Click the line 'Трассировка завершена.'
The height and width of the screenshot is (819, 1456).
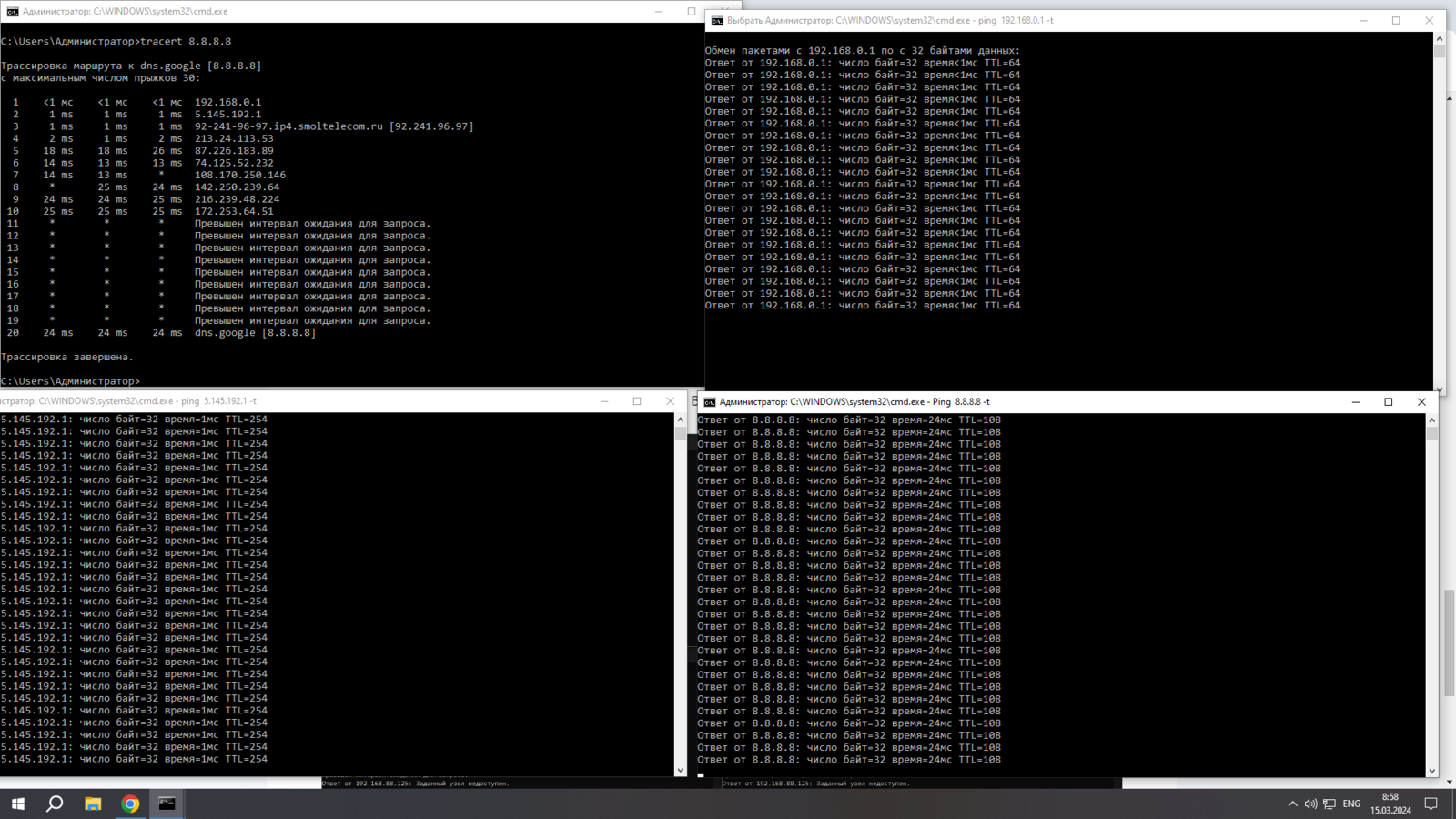coord(67,357)
